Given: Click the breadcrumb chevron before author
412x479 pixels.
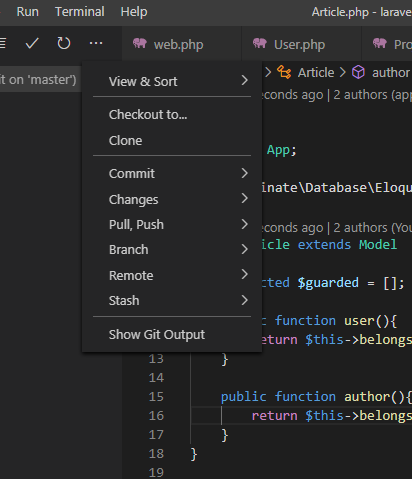Looking at the screenshot, I should point(343,72).
